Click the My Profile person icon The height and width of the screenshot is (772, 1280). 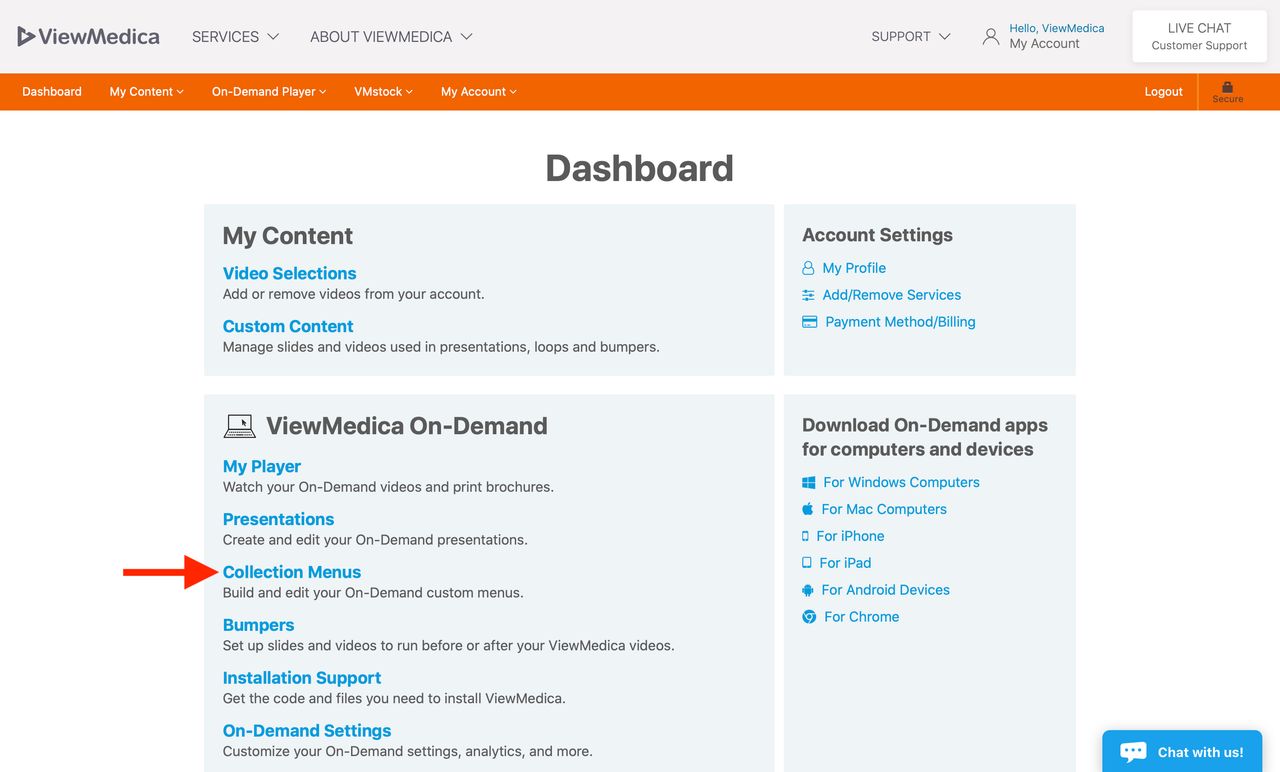click(808, 268)
